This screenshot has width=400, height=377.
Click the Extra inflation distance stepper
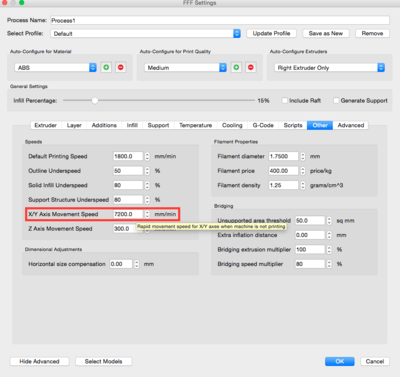pos(329,235)
